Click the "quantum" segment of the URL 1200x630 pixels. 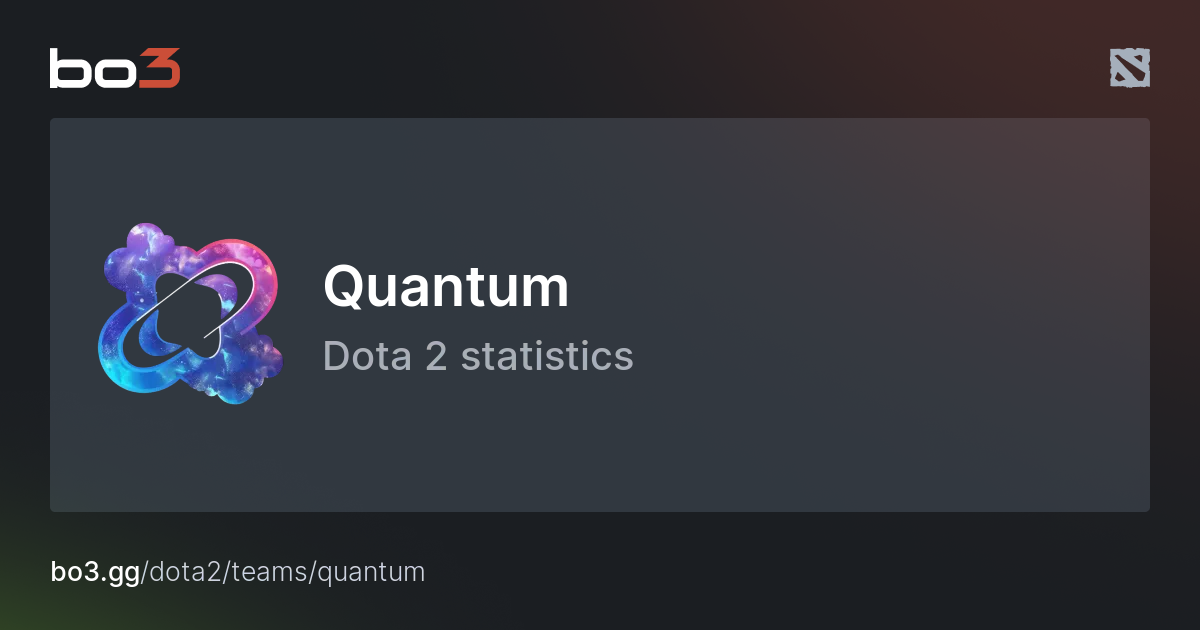[x=371, y=572]
